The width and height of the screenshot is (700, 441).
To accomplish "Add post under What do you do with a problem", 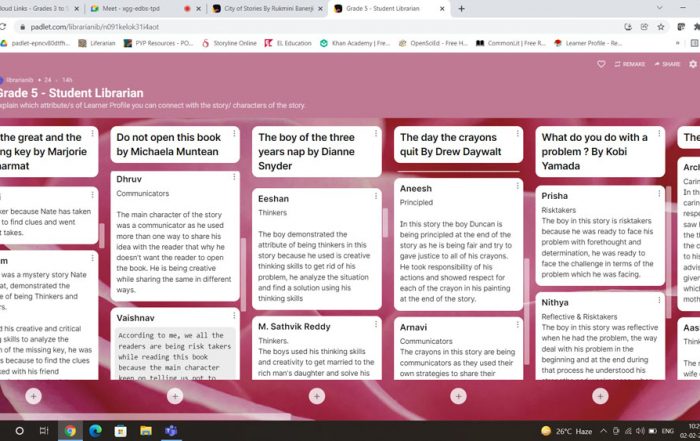I will pos(600,396).
